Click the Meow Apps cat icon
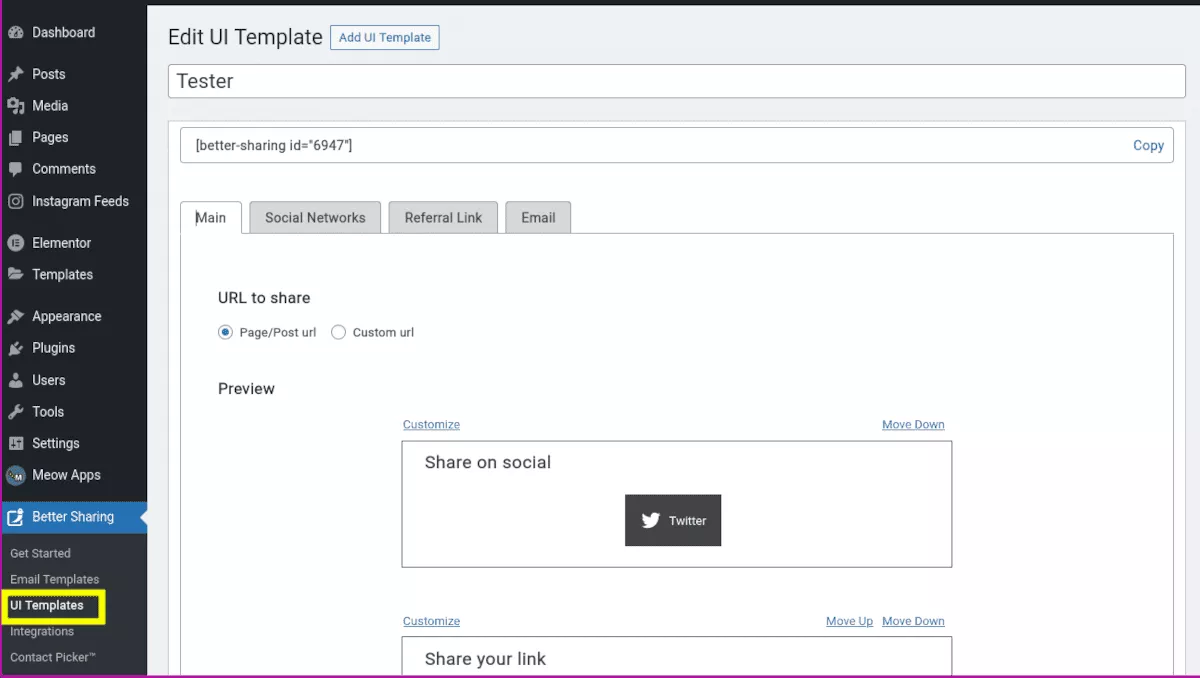Viewport: 1200px width, 678px height. point(15,475)
